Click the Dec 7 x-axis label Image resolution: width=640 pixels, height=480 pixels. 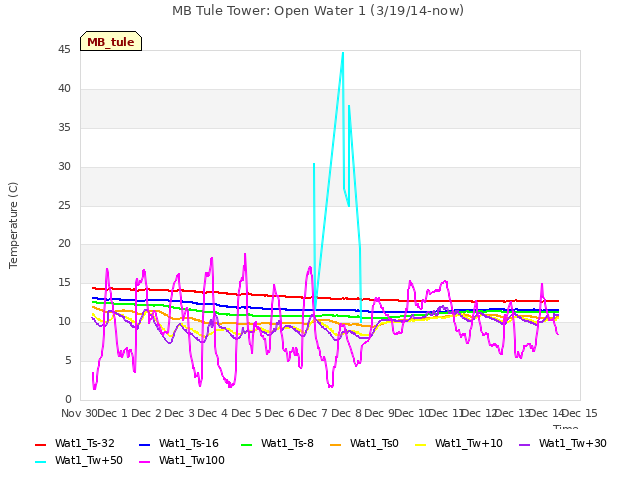pyautogui.click(x=312, y=413)
